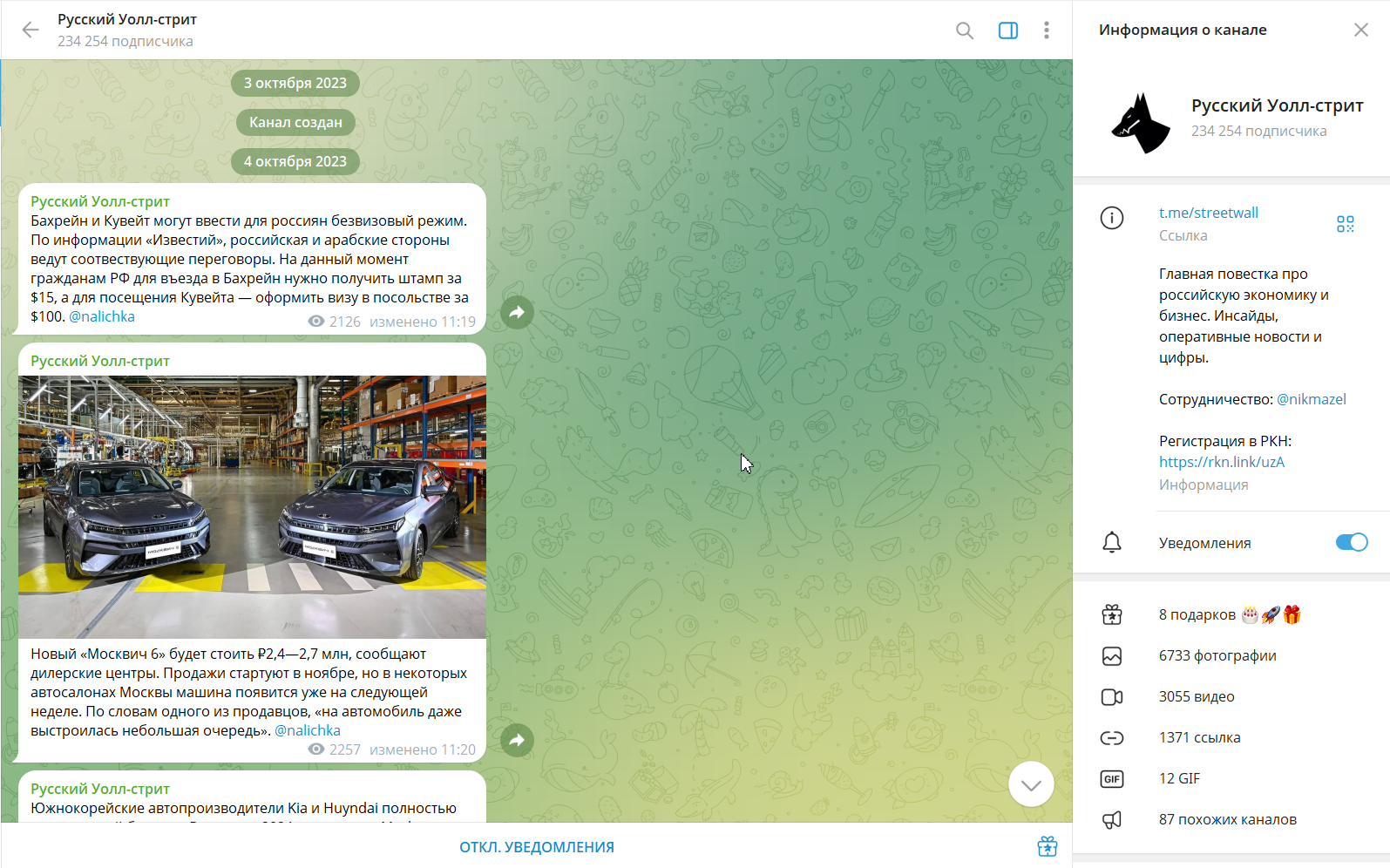Click the mute notifications button at bottom
This screenshot has height=868, width=1390.
pyautogui.click(x=537, y=847)
